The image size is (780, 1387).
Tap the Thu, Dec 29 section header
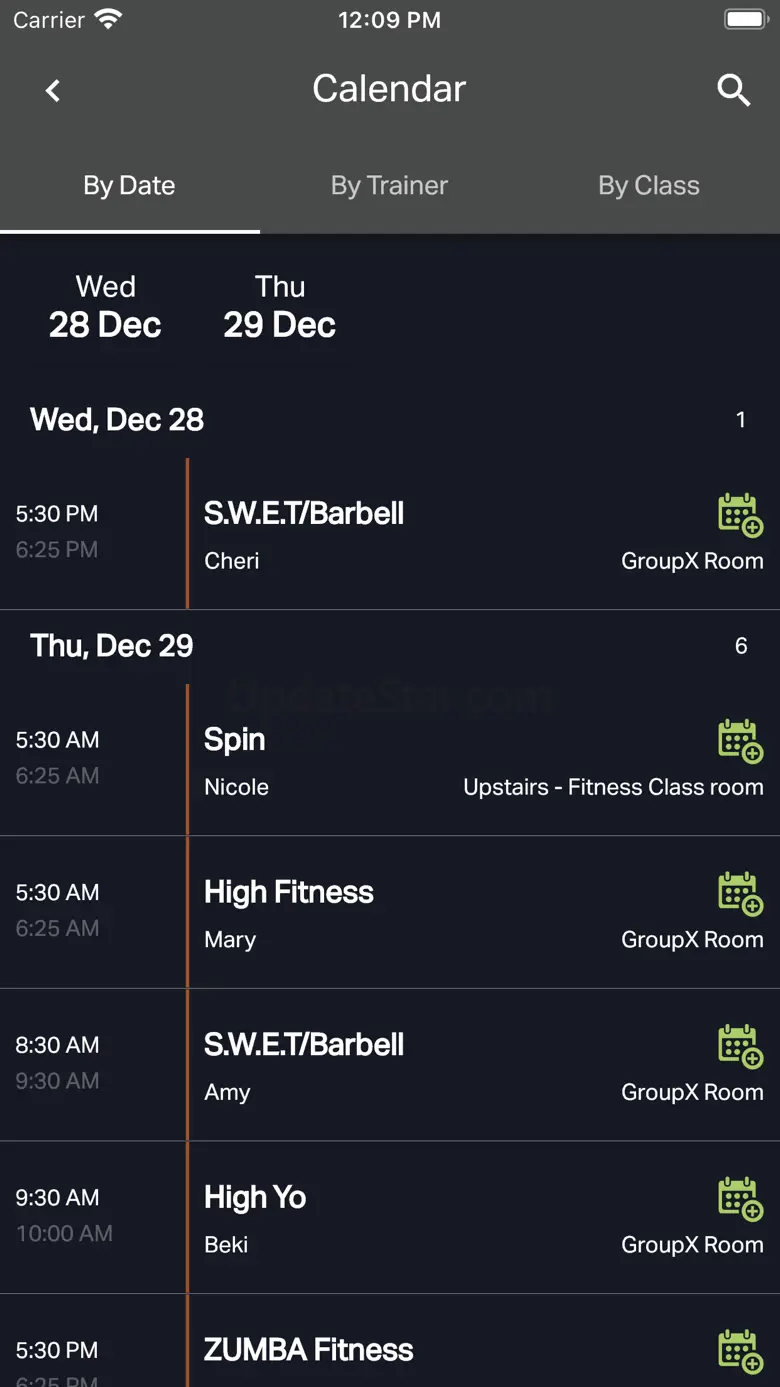click(x=112, y=646)
